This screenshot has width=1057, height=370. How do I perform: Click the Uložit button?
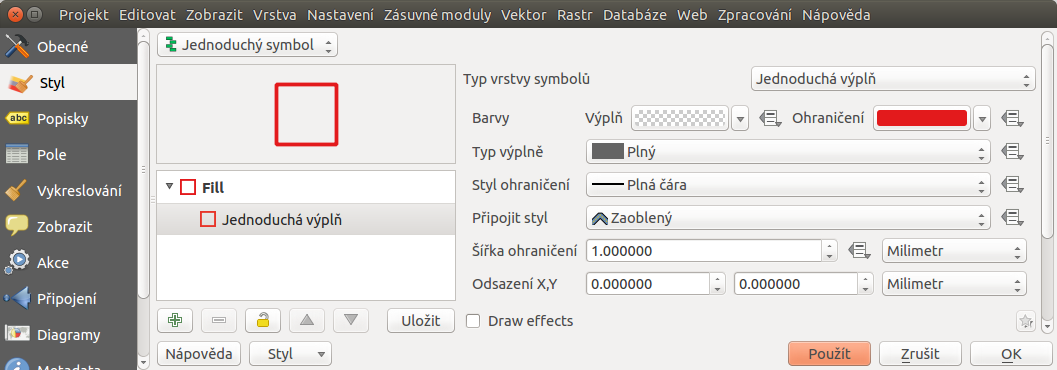click(421, 321)
